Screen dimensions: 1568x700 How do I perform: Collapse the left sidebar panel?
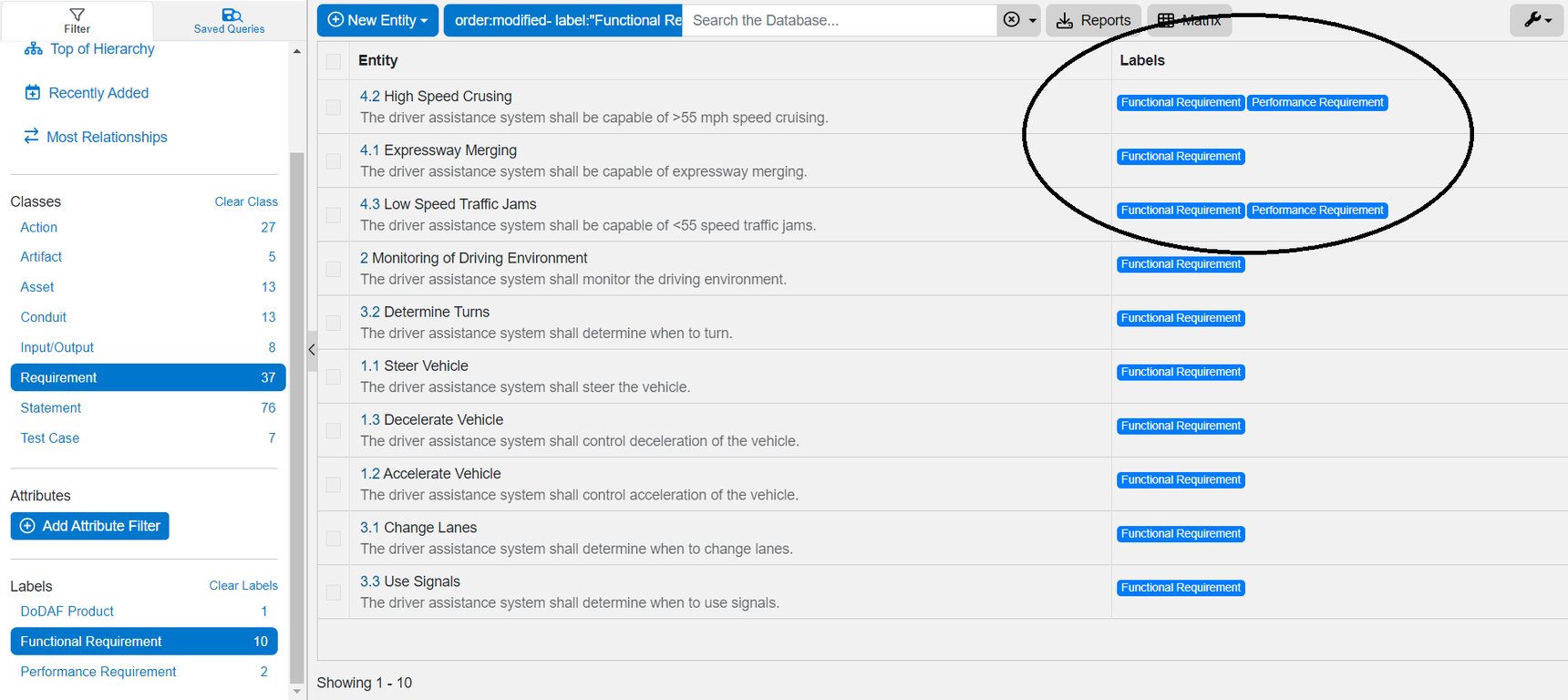pyautogui.click(x=312, y=350)
